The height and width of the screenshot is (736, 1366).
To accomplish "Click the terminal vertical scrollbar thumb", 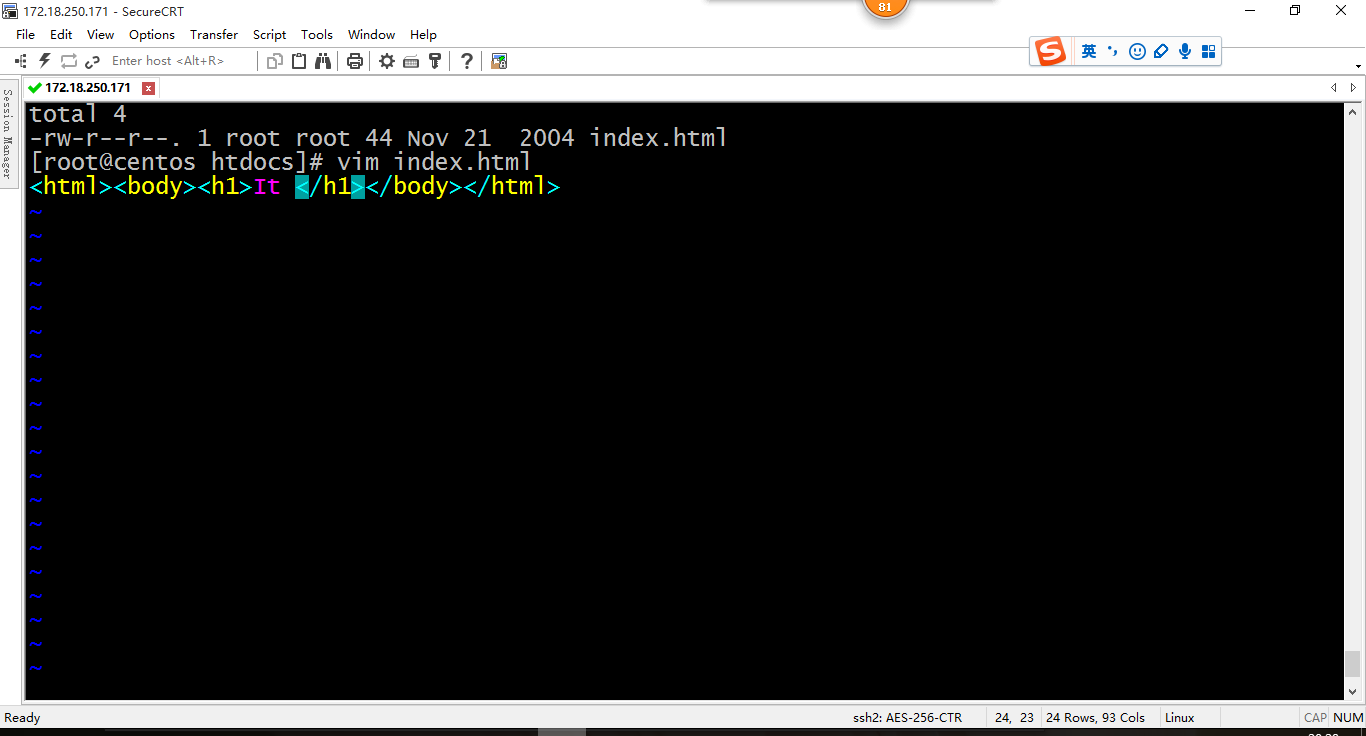I will point(1352,664).
